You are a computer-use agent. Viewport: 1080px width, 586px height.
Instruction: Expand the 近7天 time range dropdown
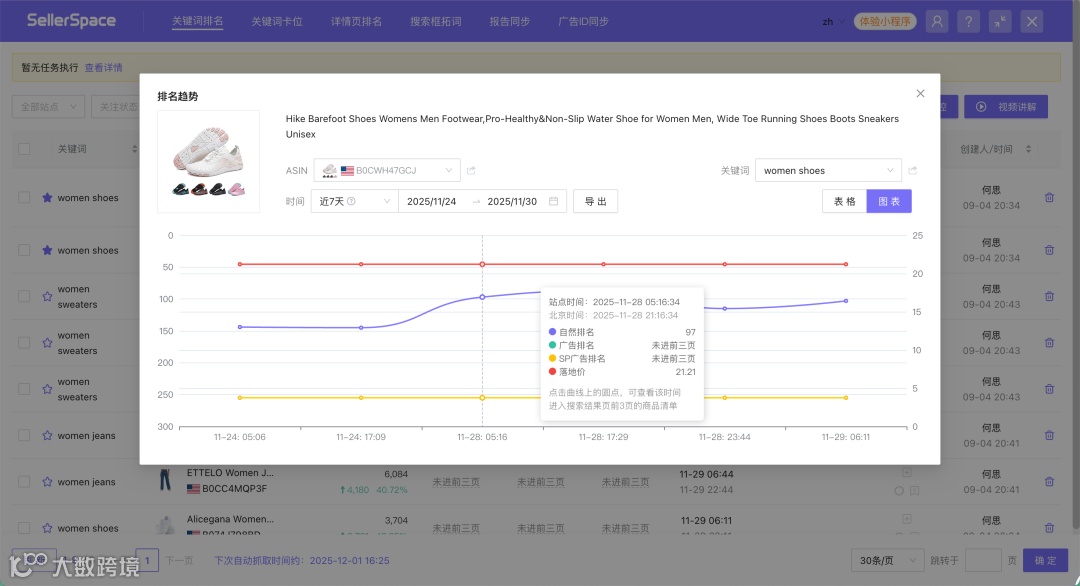pyautogui.click(x=355, y=201)
